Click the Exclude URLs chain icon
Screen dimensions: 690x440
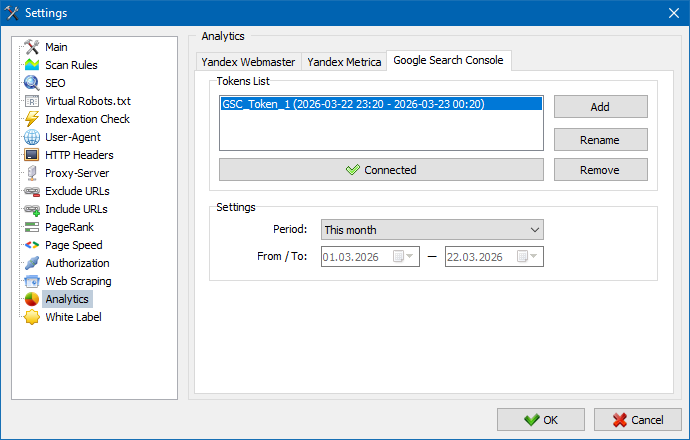32,191
